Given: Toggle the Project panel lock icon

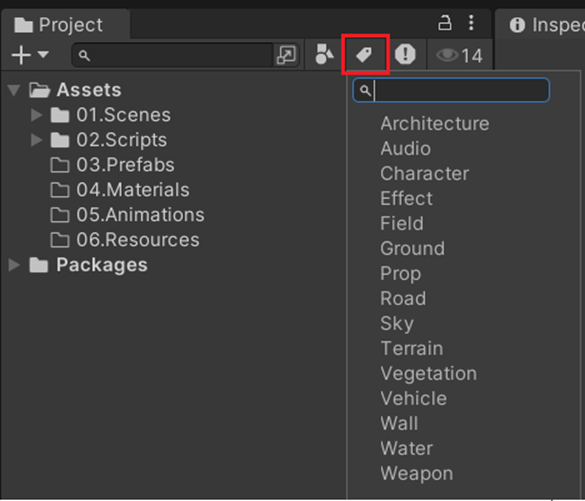Looking at the screenshot, I should click(x=444, y=23).
